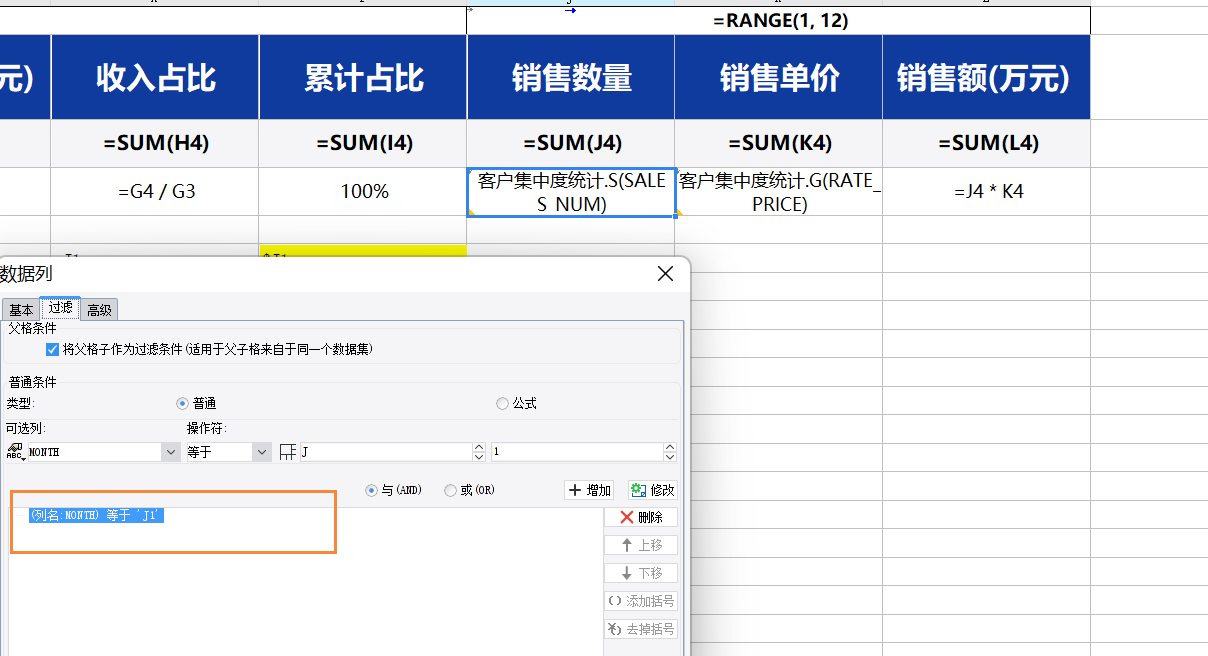Toggle 将父格子作为过滤条件 checkbox
1208x656 pixels.
coord(53,350)
